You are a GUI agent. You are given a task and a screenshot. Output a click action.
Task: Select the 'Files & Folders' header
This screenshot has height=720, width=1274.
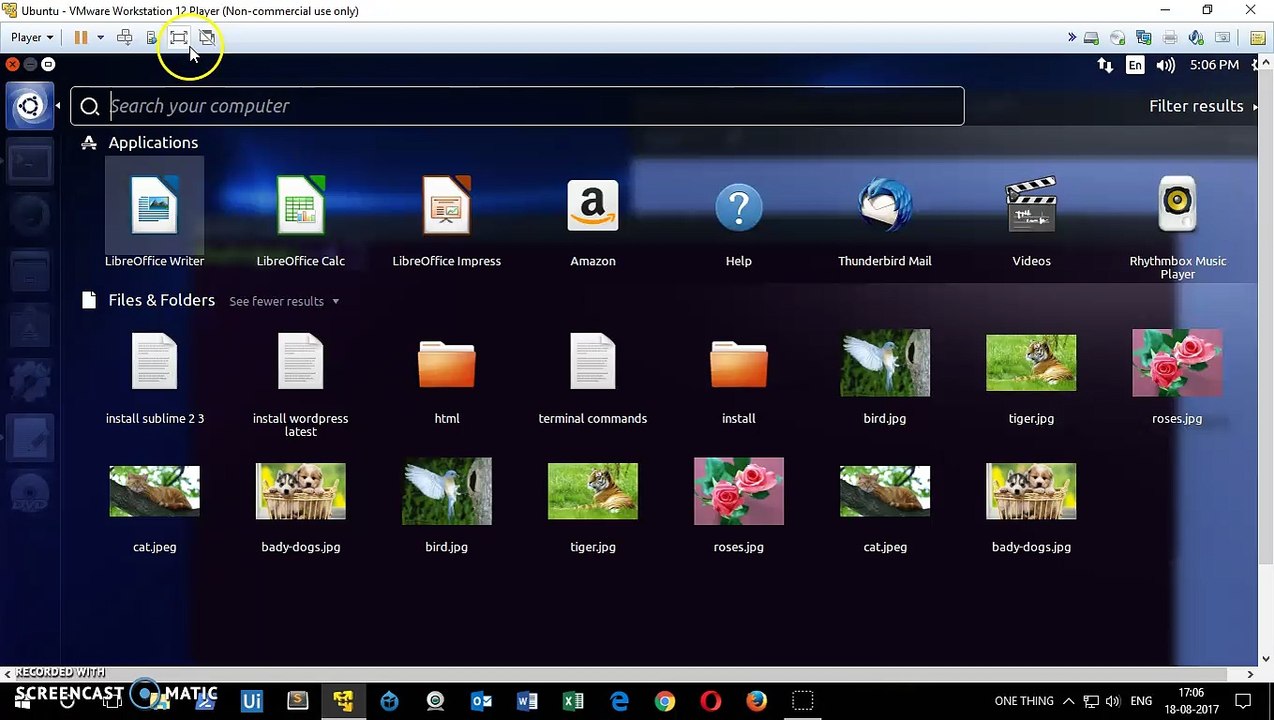[x=161, y=300]
